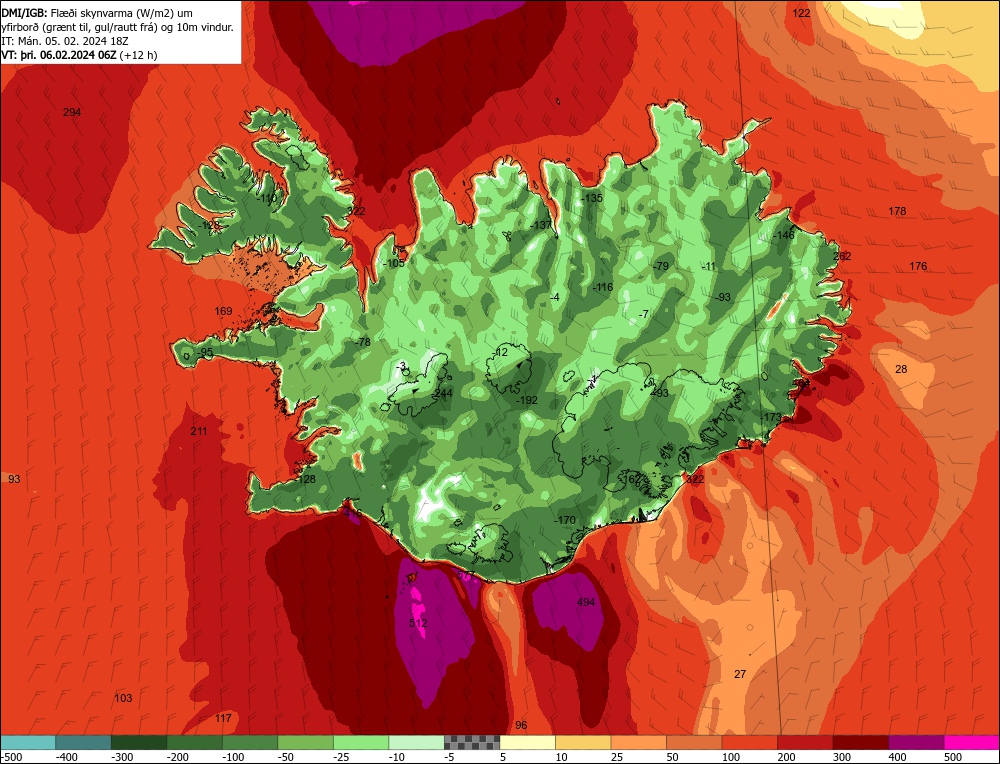Click the map value -78 in west Iceland
Viewport: 1000px width, 764px height.
click(x=362, y=342)
